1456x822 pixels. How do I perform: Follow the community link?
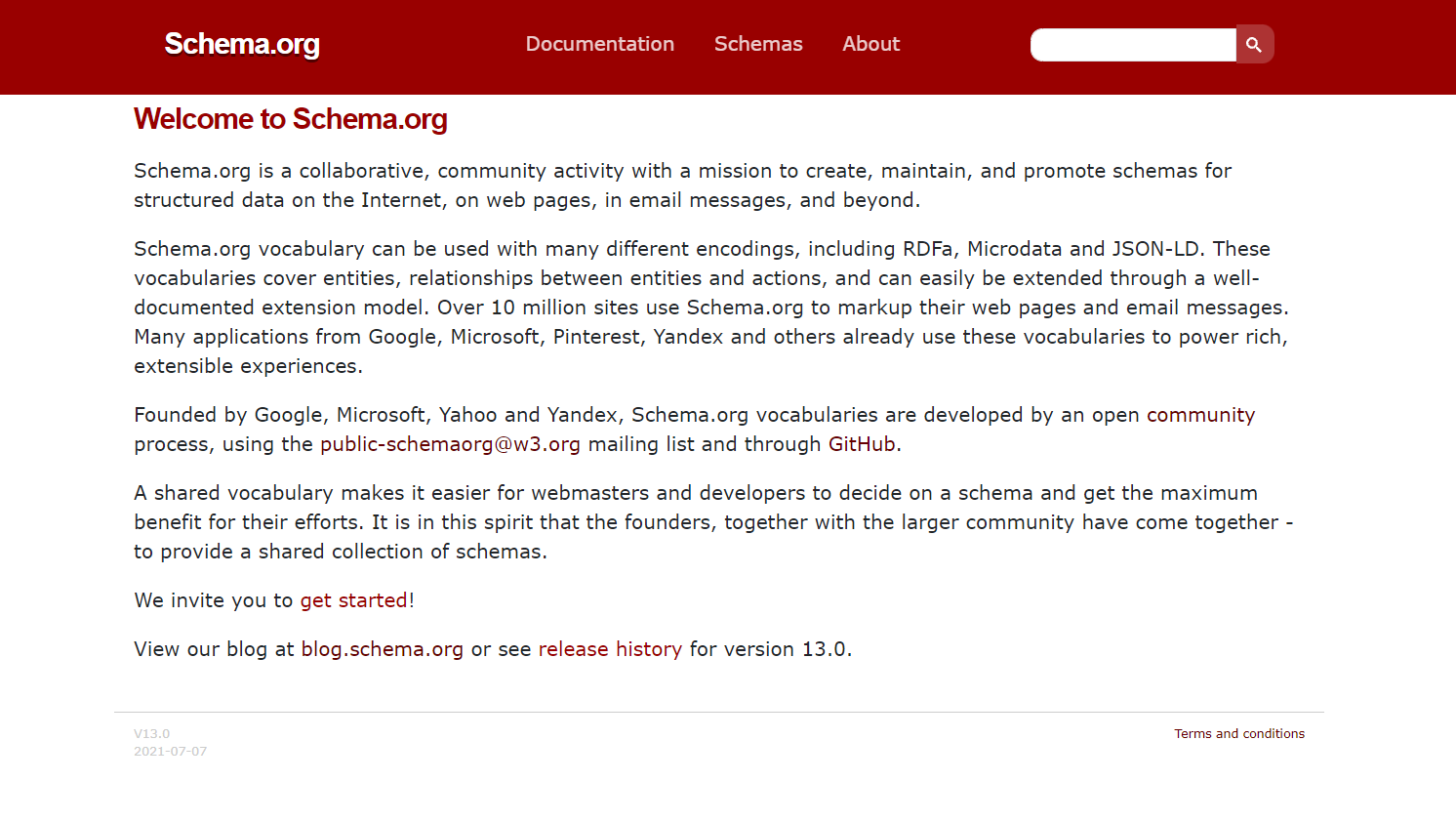click(1200, 415)
